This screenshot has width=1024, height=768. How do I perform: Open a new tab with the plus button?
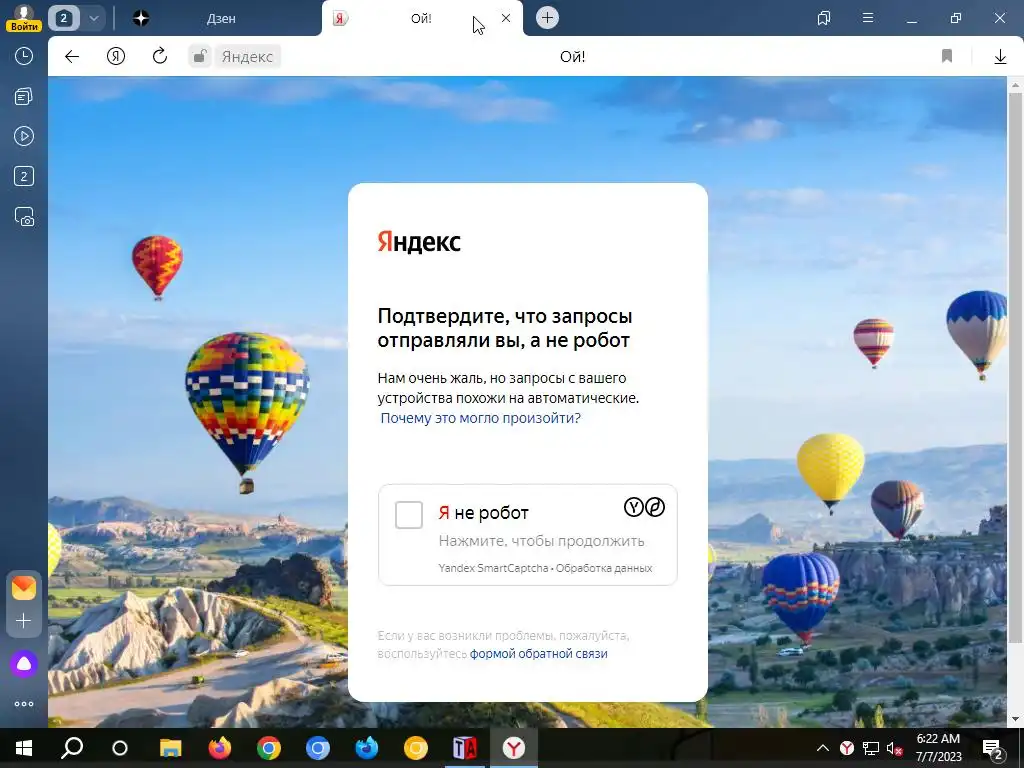pyautogui.click(x=547, y=18)
